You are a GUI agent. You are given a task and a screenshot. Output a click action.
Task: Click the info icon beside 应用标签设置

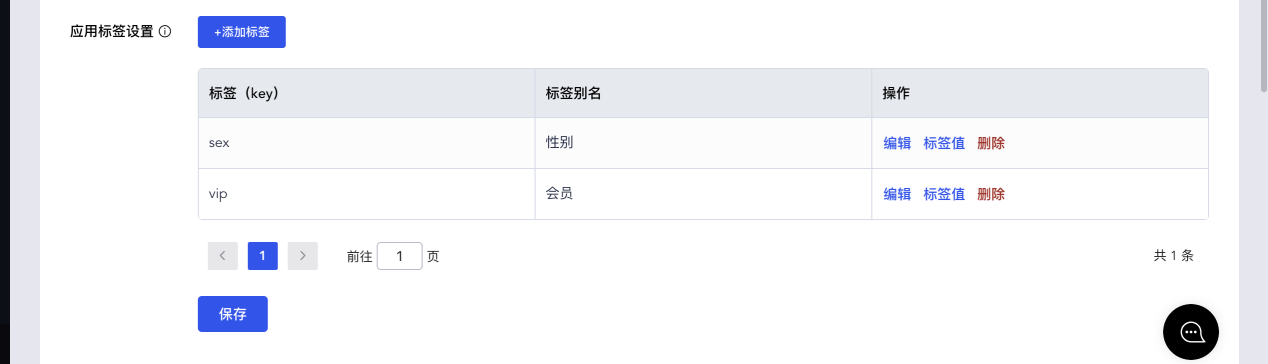(165, 31)
